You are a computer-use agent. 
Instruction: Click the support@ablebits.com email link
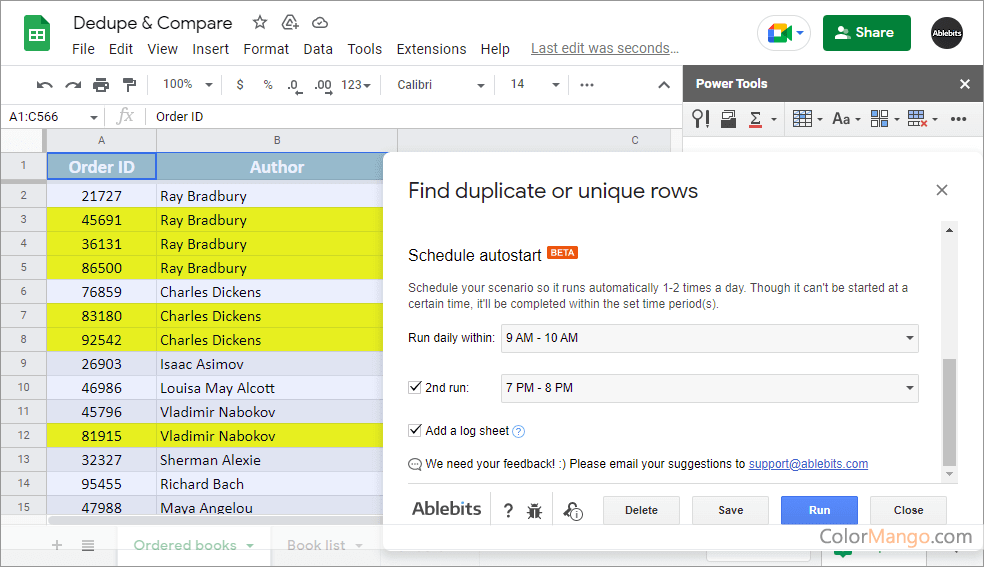pyautogui.click(x=808, y=464)
